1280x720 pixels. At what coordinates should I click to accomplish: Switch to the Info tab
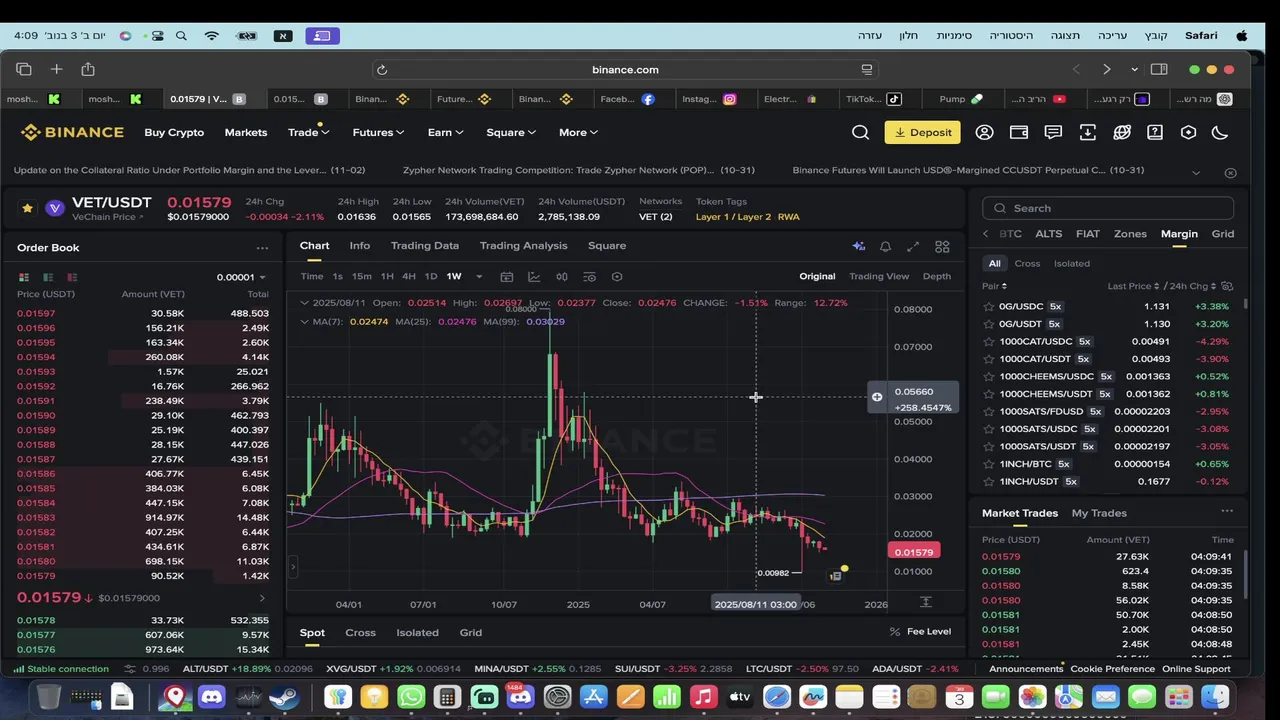point(360,246)
